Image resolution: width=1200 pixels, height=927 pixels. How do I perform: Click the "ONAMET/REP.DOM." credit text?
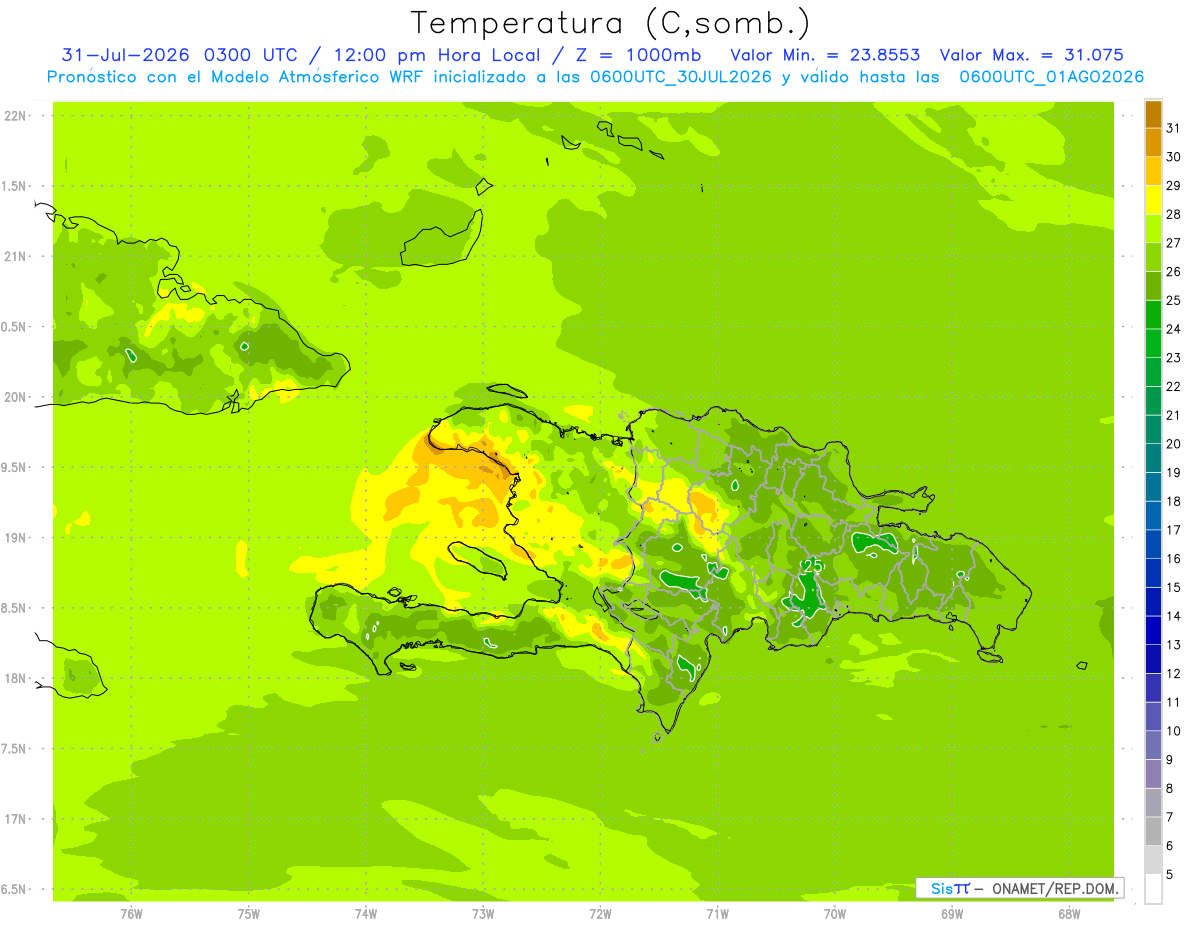tap(1053, 889)
